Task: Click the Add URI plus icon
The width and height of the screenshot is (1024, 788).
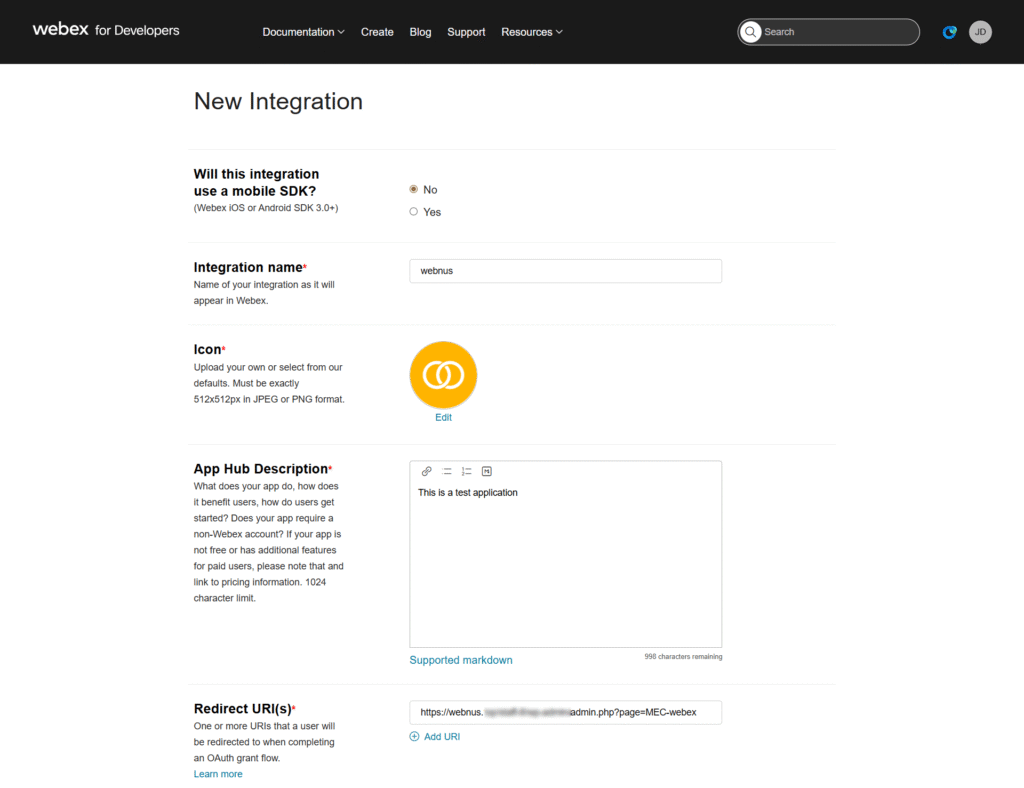Action: [414, 736]
